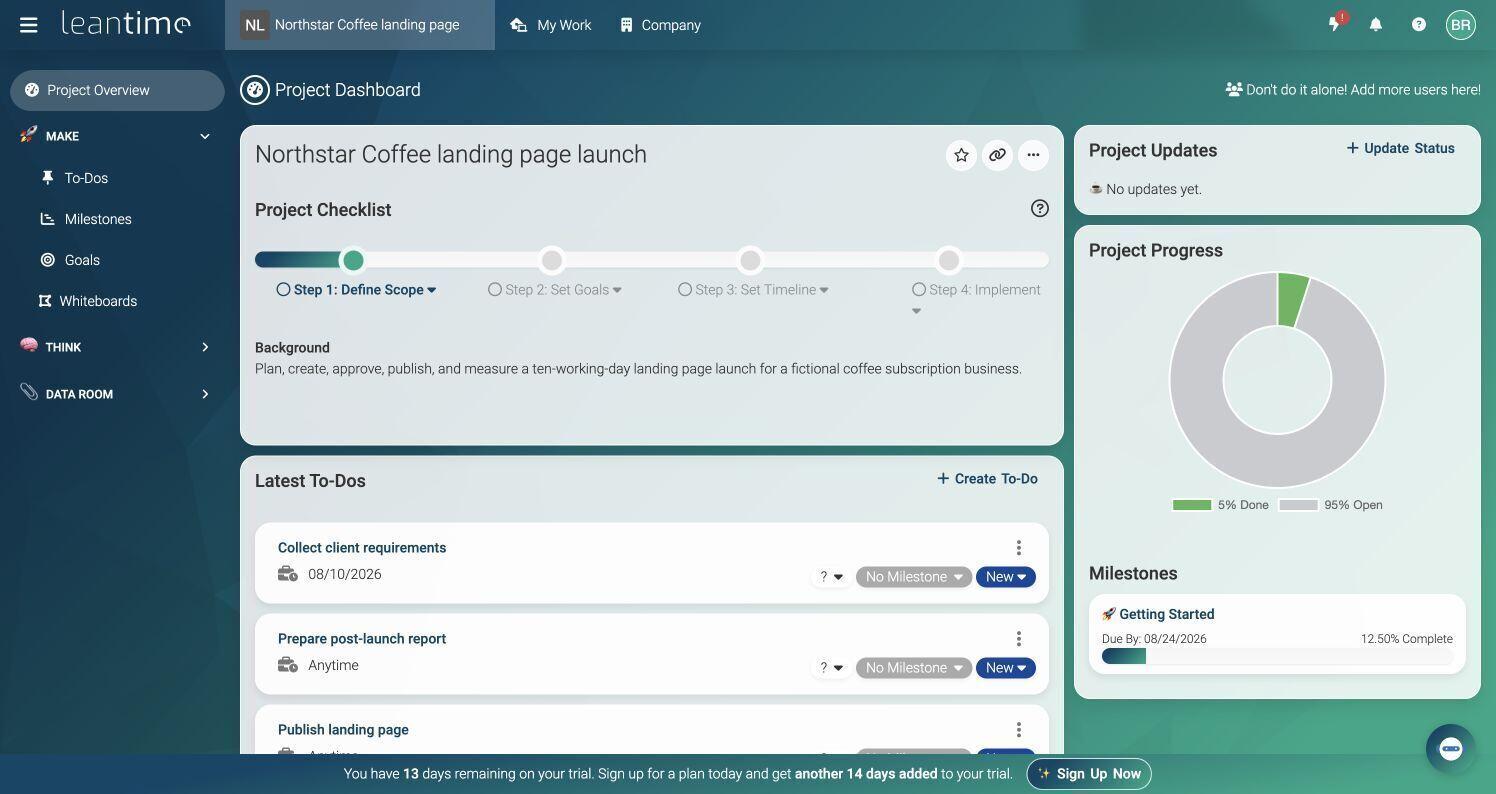
Task: Open the Getting Started milestone
Action: [1166, 614]
